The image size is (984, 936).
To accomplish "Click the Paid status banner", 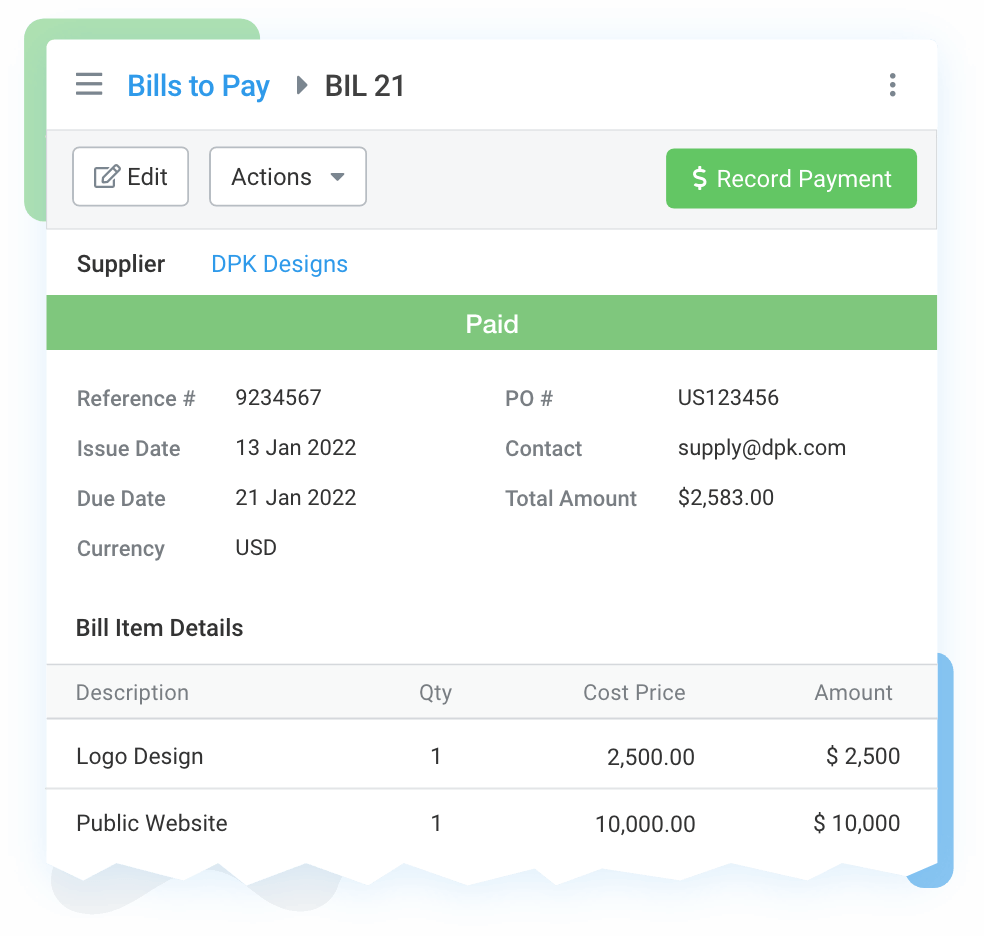I will [x=491, y=324].
